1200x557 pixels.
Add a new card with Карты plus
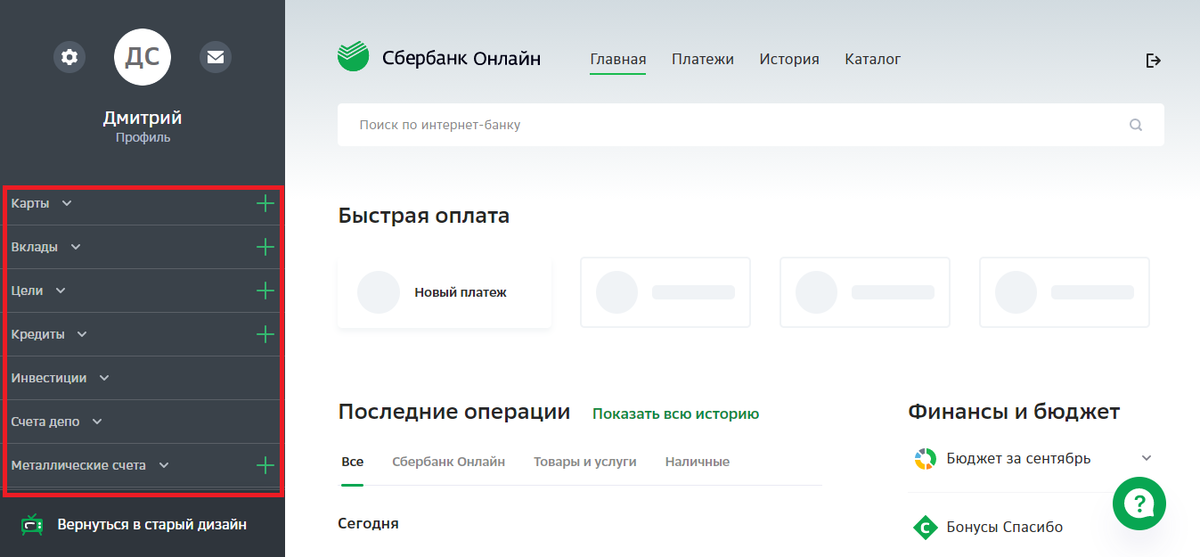(x=265, y=203)
